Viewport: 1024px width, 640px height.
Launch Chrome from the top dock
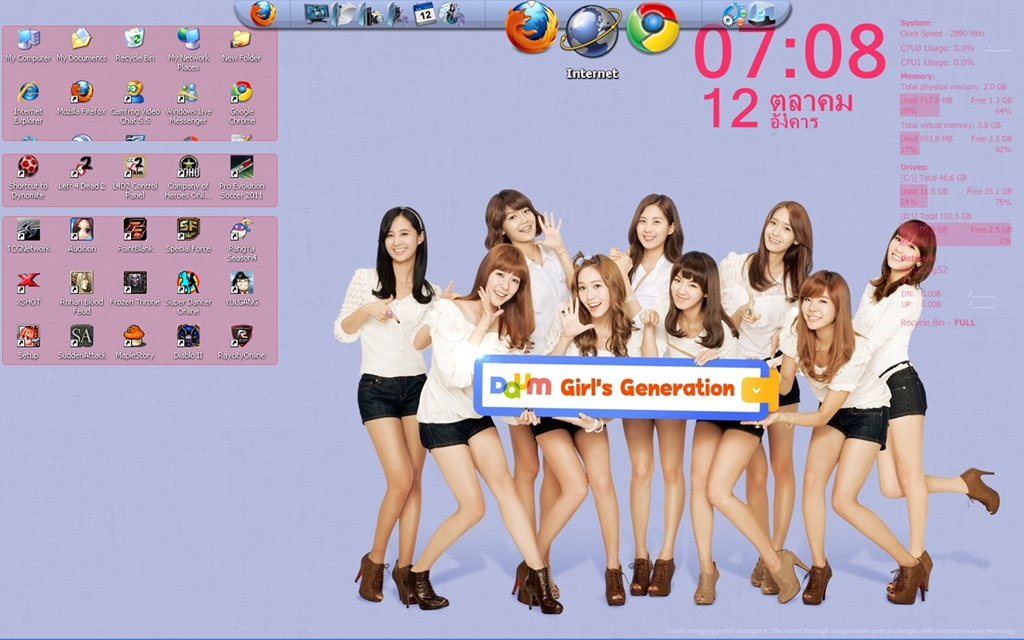click(652, 28)
